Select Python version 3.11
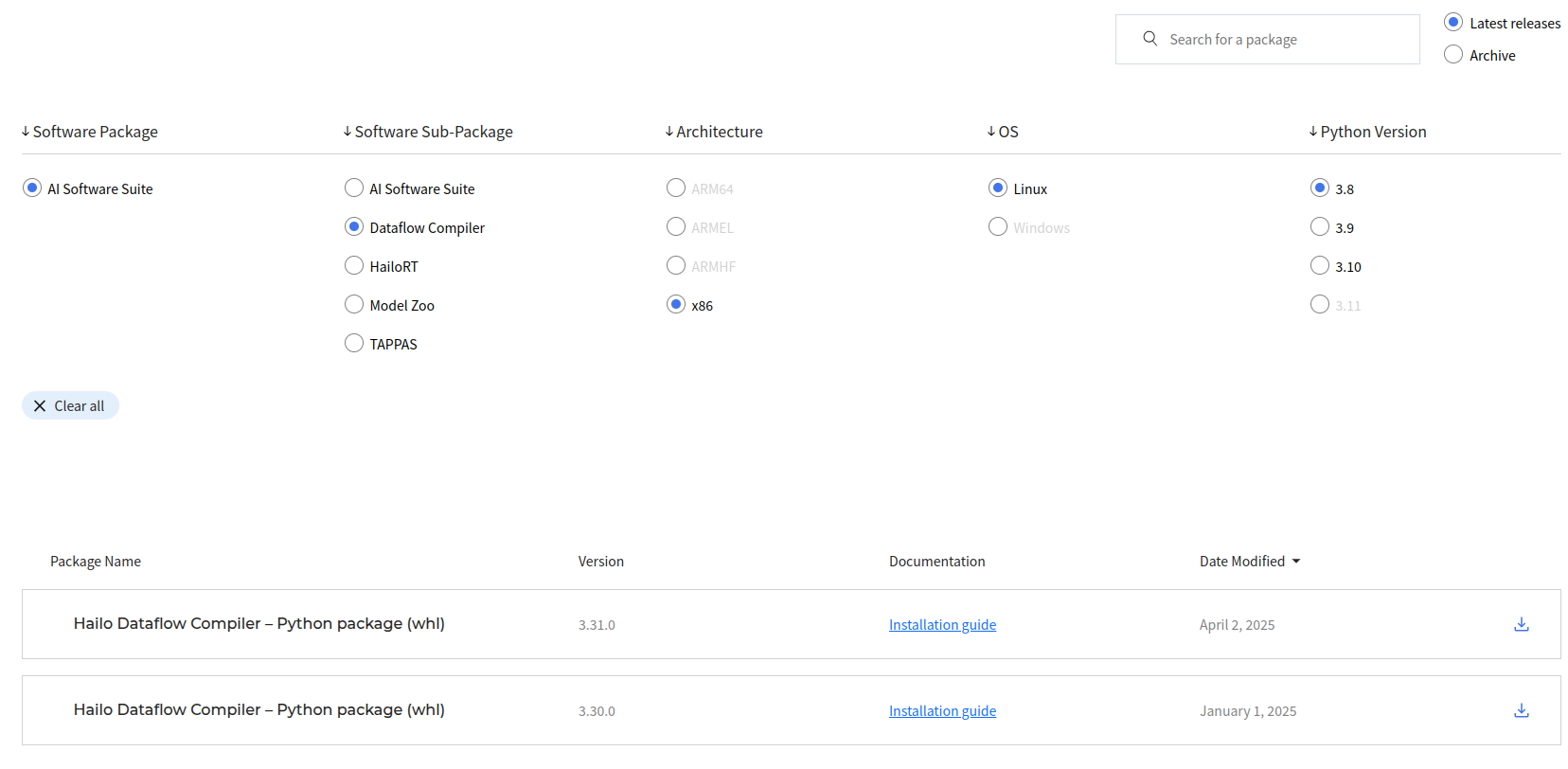1568x769 pixels. [x=1320, y=305]
